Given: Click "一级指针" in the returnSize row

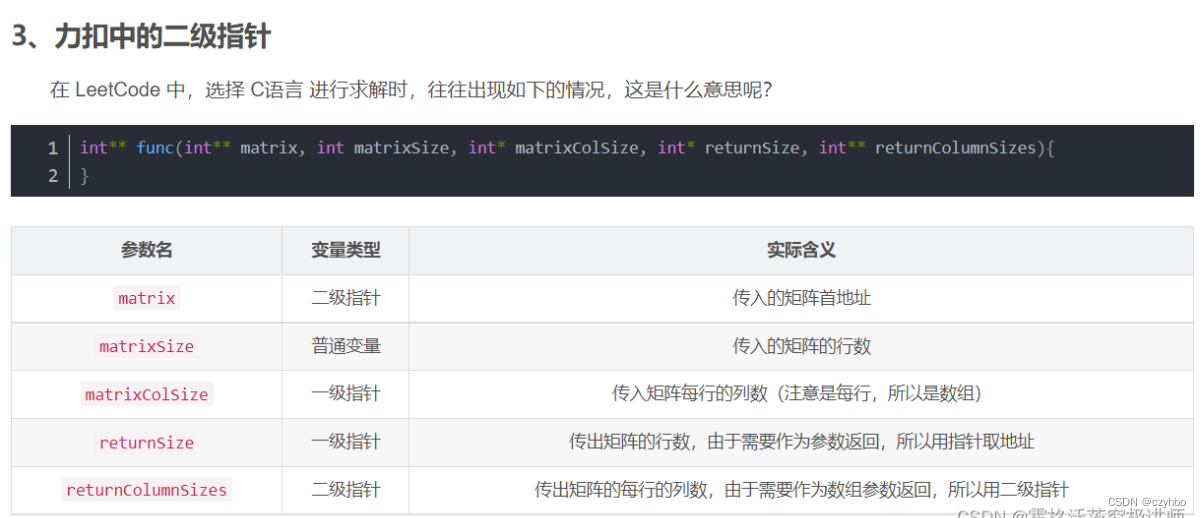Looking at the screenshot, I should 346,442.
